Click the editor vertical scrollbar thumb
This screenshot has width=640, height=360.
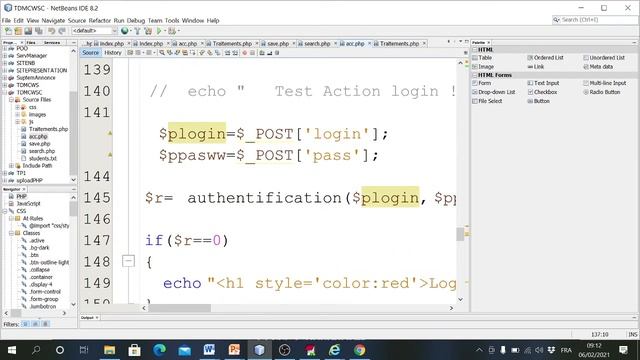tap(460, 234)
